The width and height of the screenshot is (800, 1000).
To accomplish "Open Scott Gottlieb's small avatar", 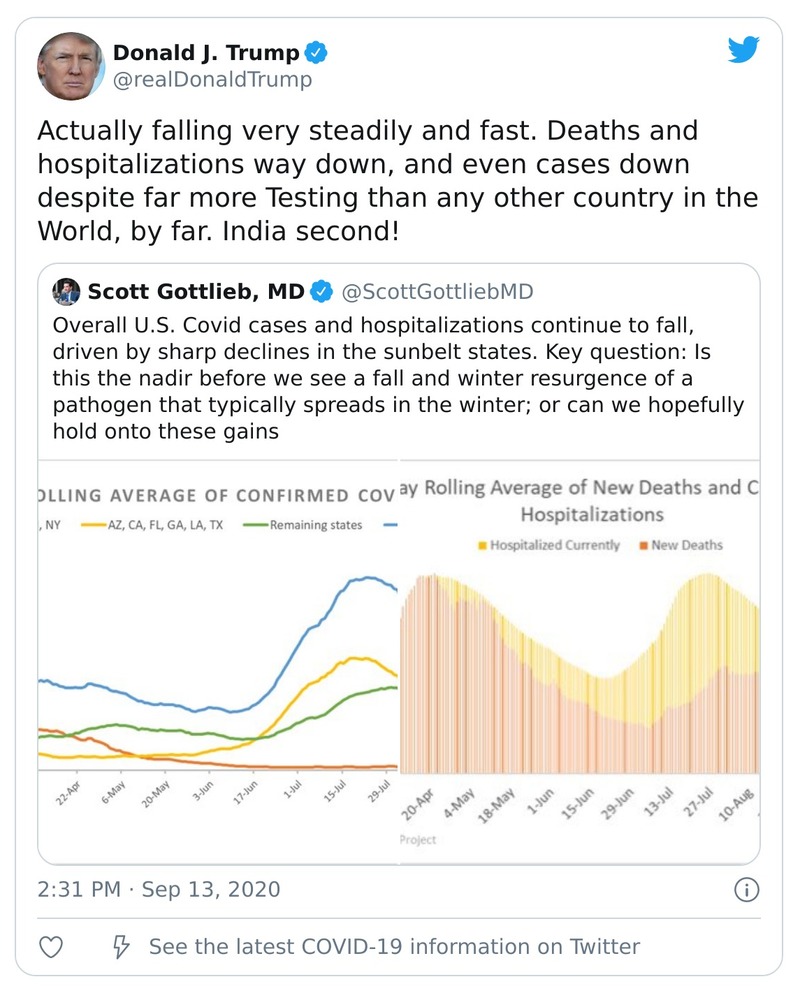I will (x=67, y=292).
